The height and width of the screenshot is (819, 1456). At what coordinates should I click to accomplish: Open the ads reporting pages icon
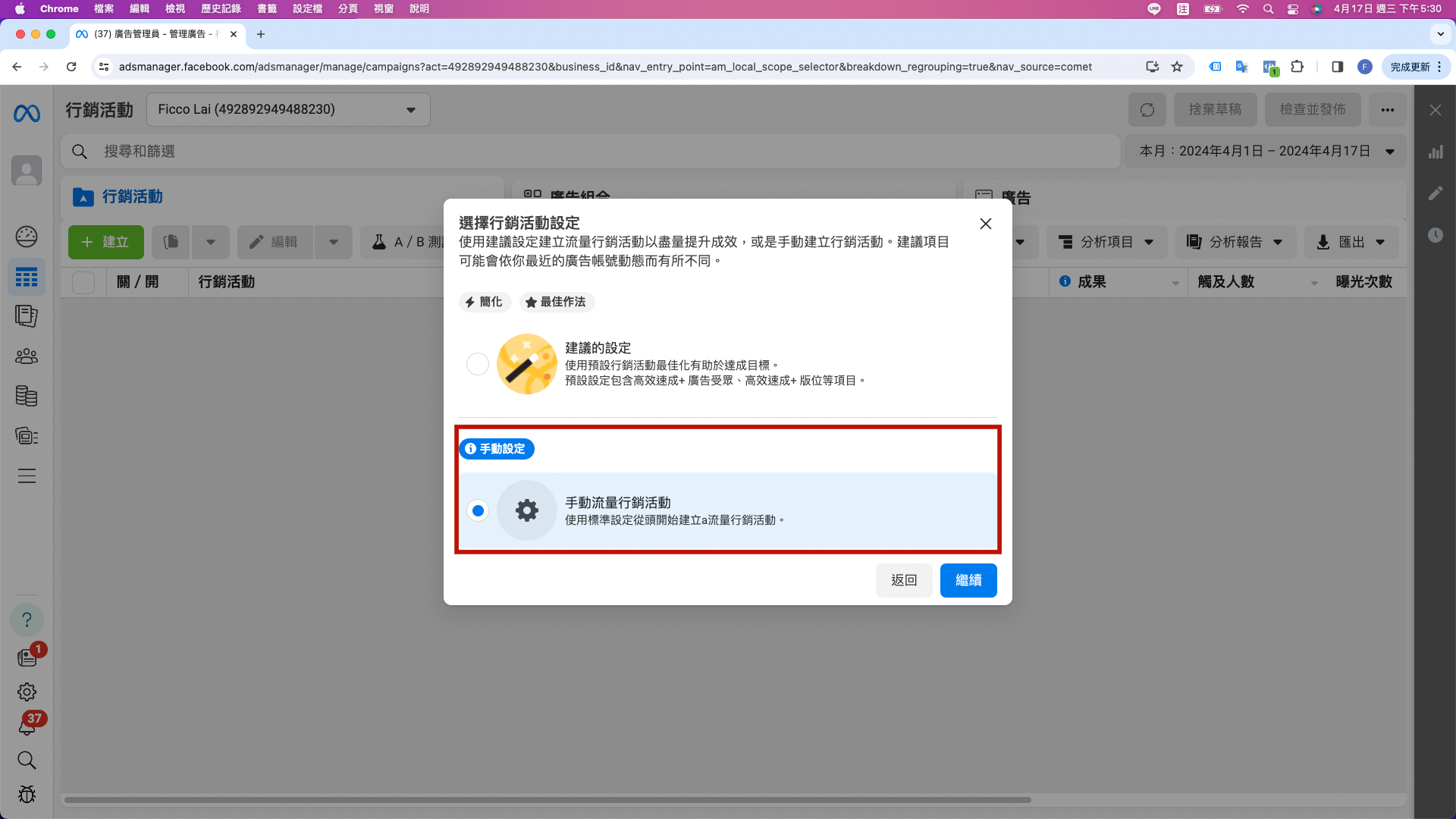[x=27, y=316]
